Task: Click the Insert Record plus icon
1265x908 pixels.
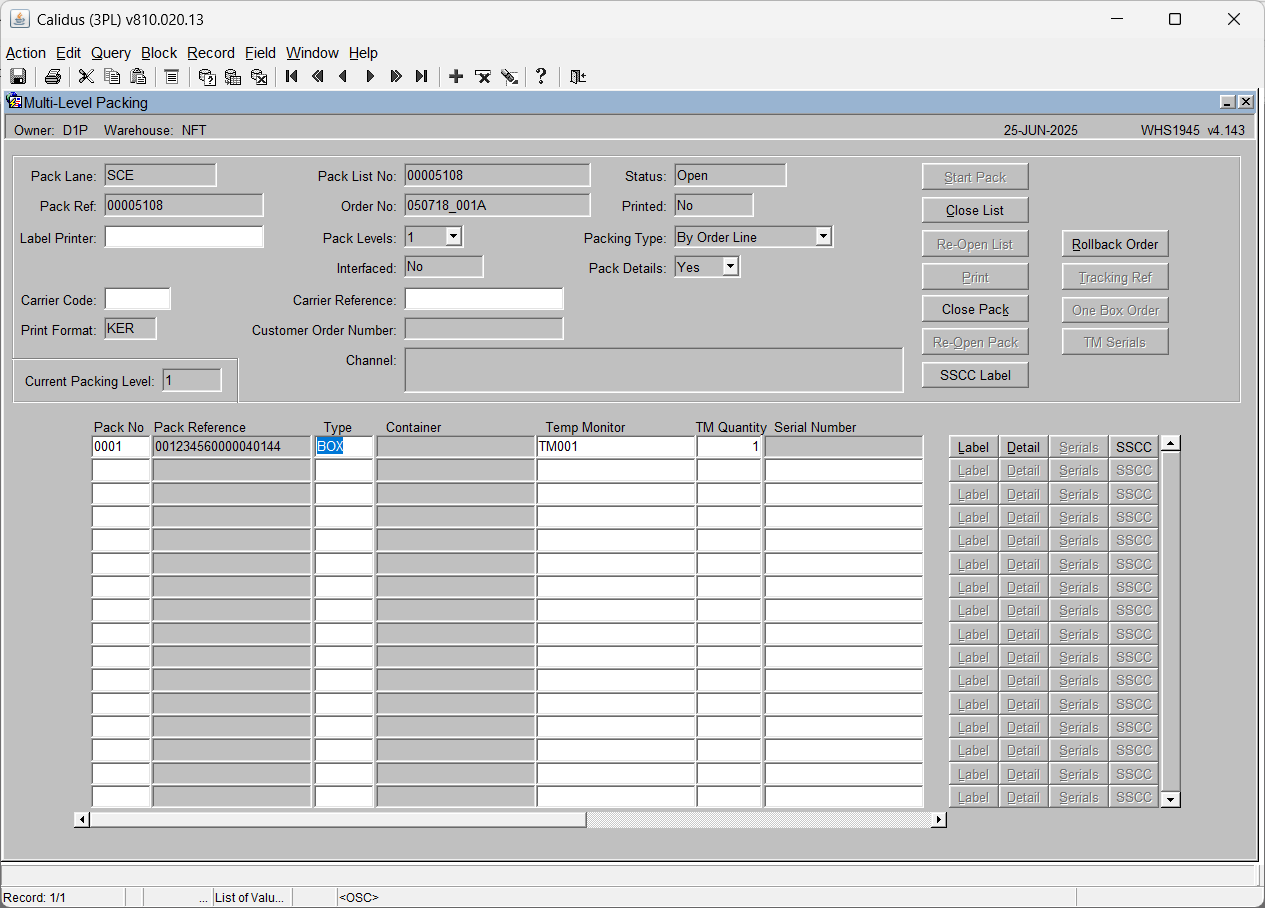Action: click(456, 77)
